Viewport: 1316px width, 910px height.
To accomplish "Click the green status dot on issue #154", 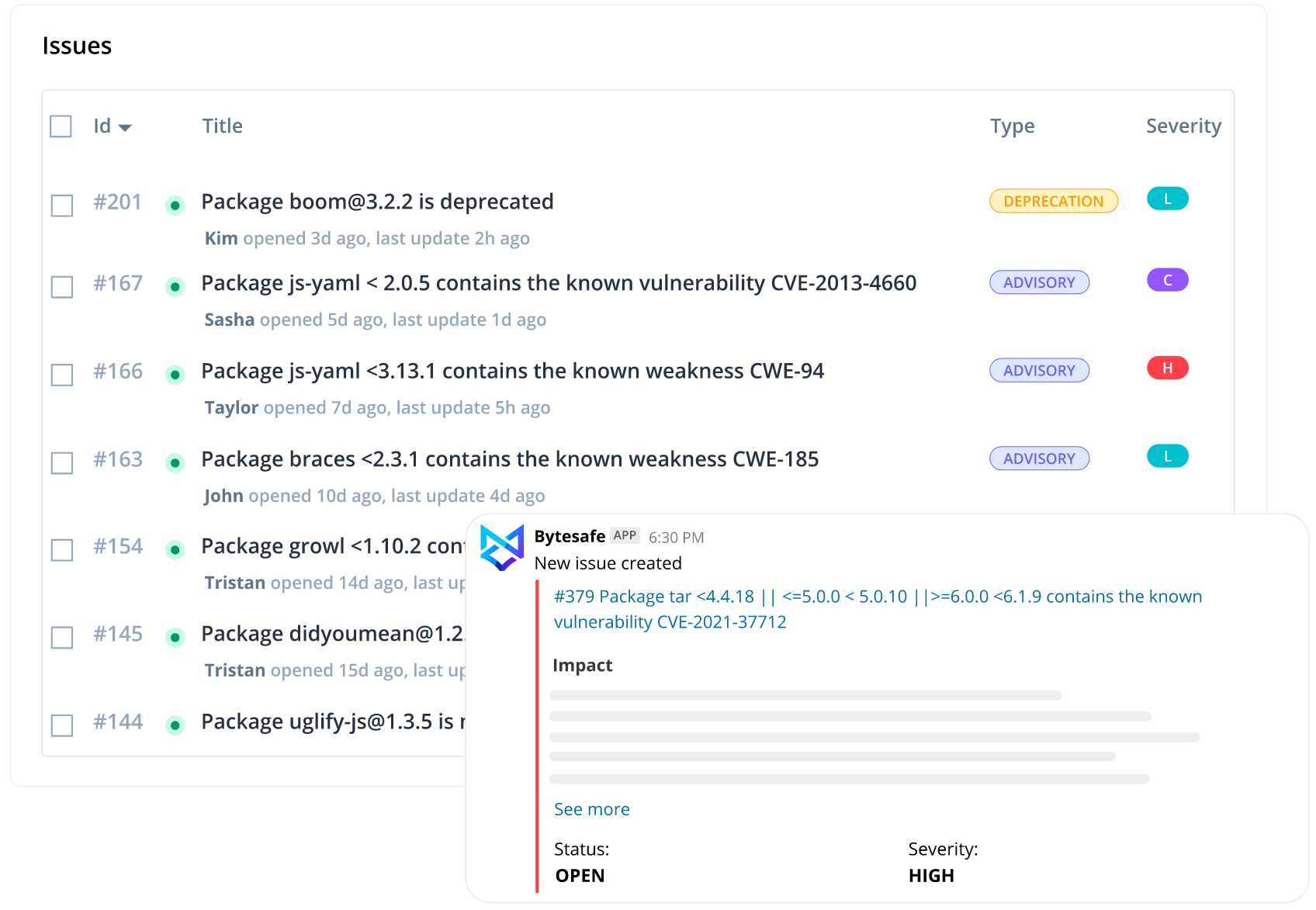I will coord(175,549).
